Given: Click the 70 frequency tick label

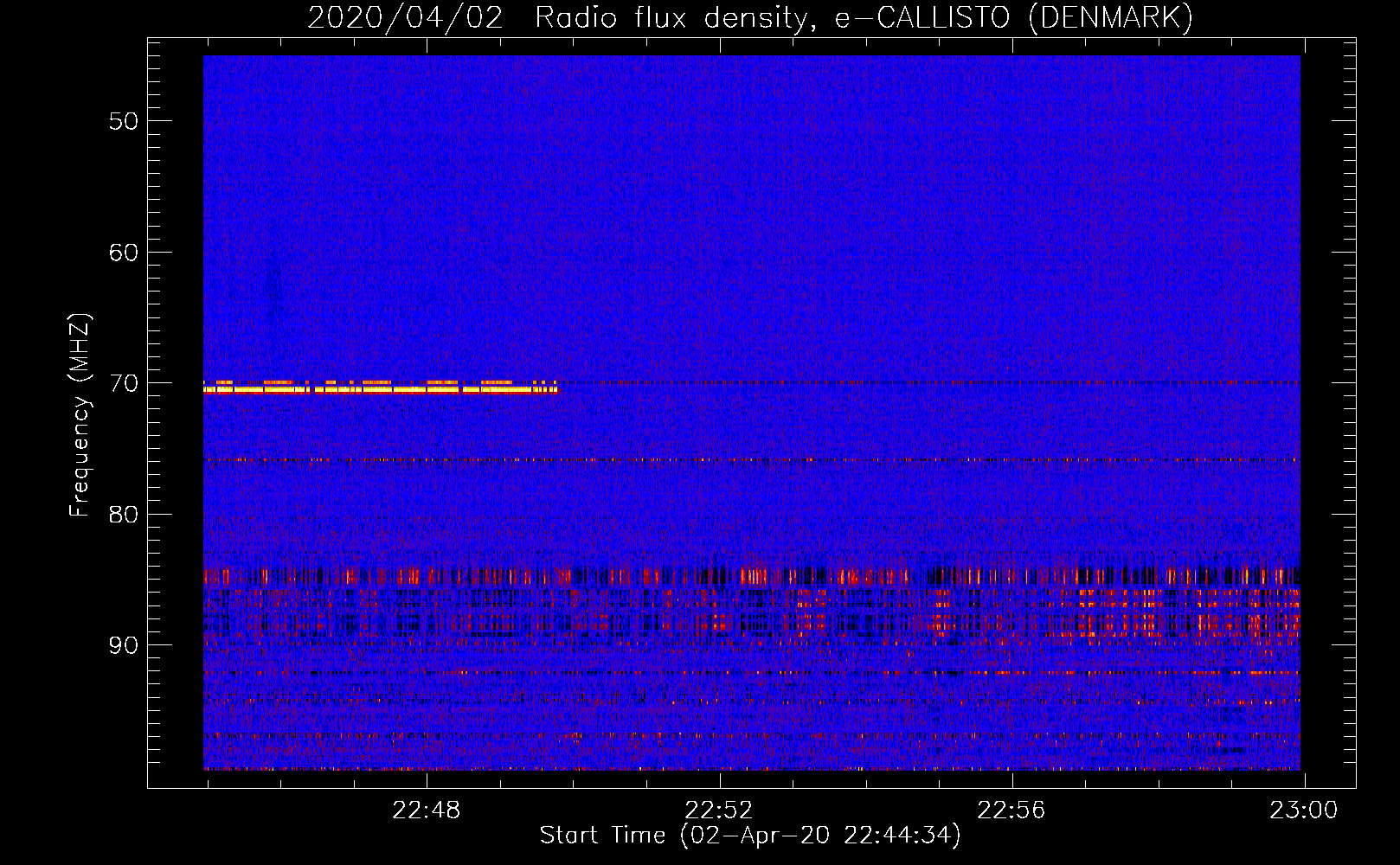Looking at the screenshot, I should pos(124,383).
